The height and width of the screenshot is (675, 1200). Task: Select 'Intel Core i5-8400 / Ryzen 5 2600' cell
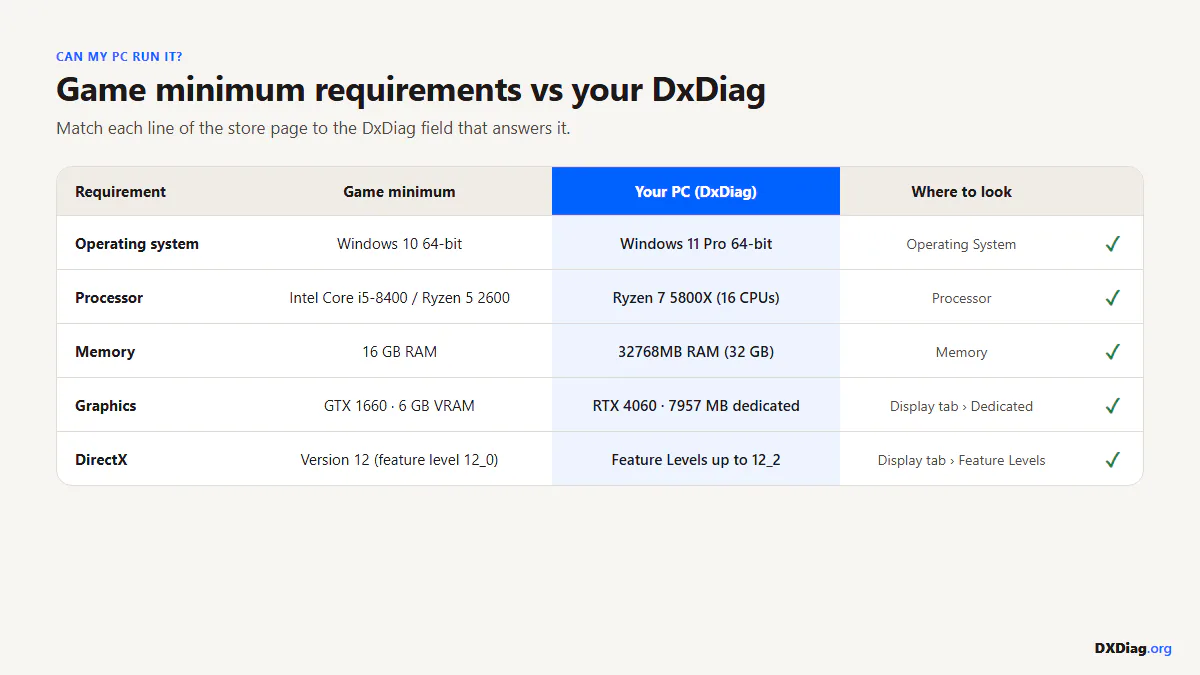pyautogui.click(x=400, y=298)
